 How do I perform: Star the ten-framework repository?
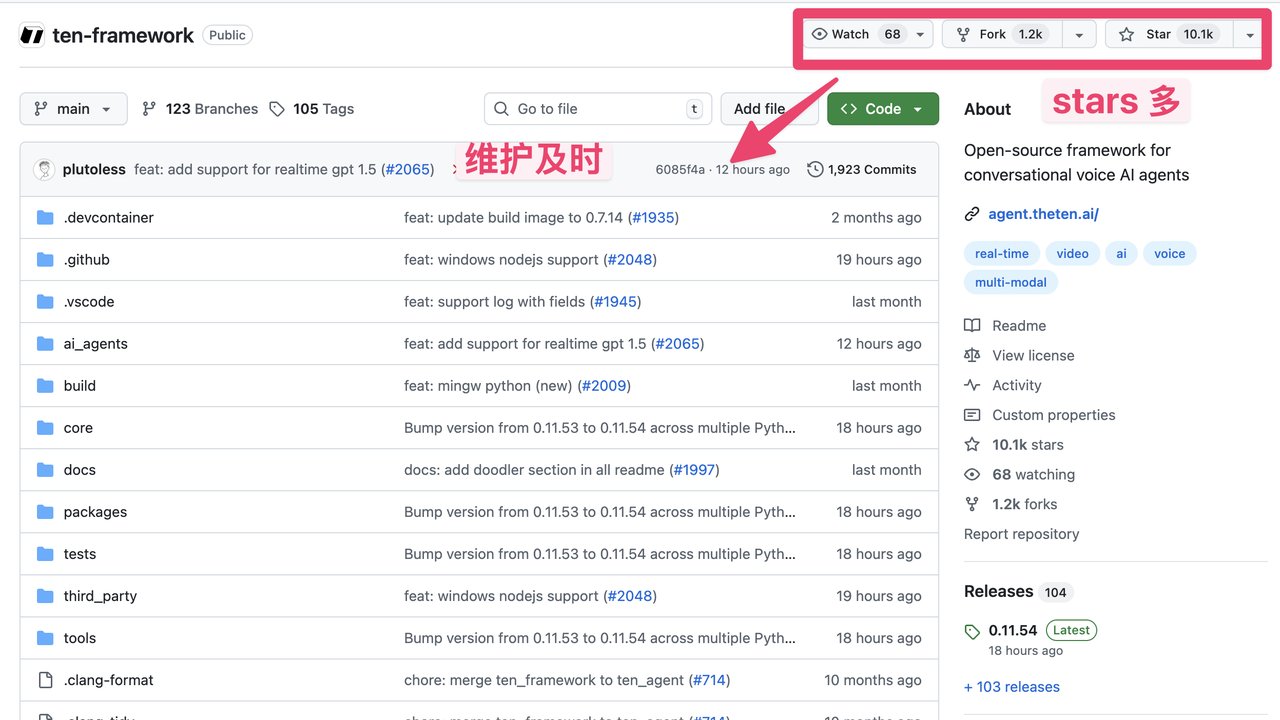click(x=1167, y=34)
